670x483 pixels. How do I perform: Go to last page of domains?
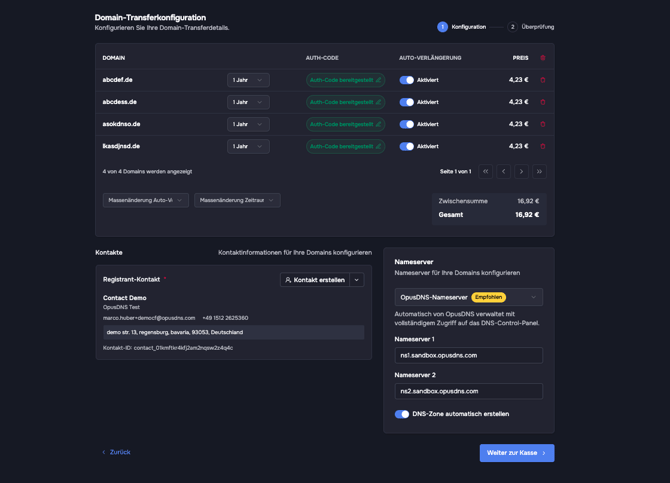coord(539,171)
